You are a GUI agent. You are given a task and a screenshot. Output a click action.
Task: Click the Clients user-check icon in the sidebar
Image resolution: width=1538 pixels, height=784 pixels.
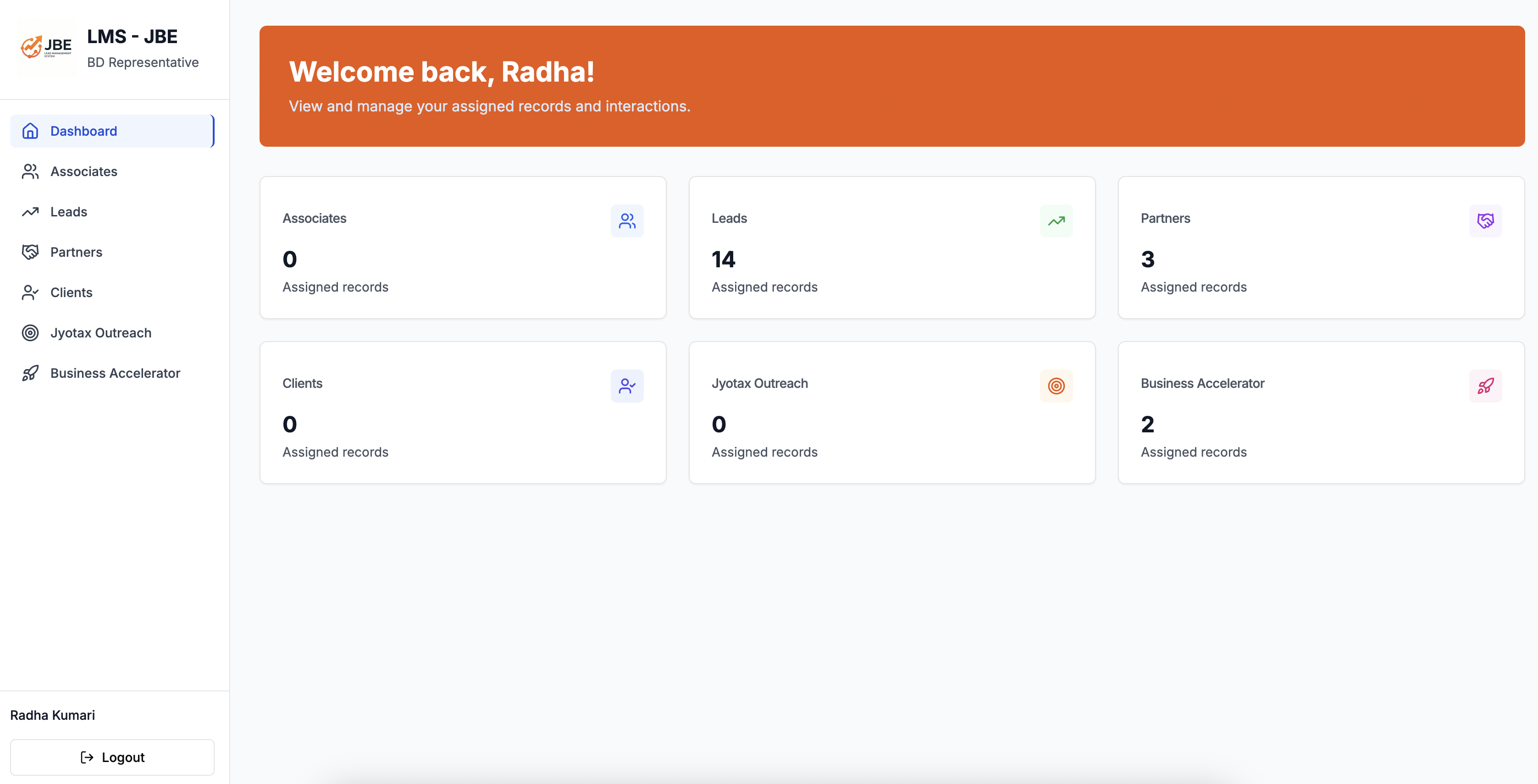coord(30,293)
